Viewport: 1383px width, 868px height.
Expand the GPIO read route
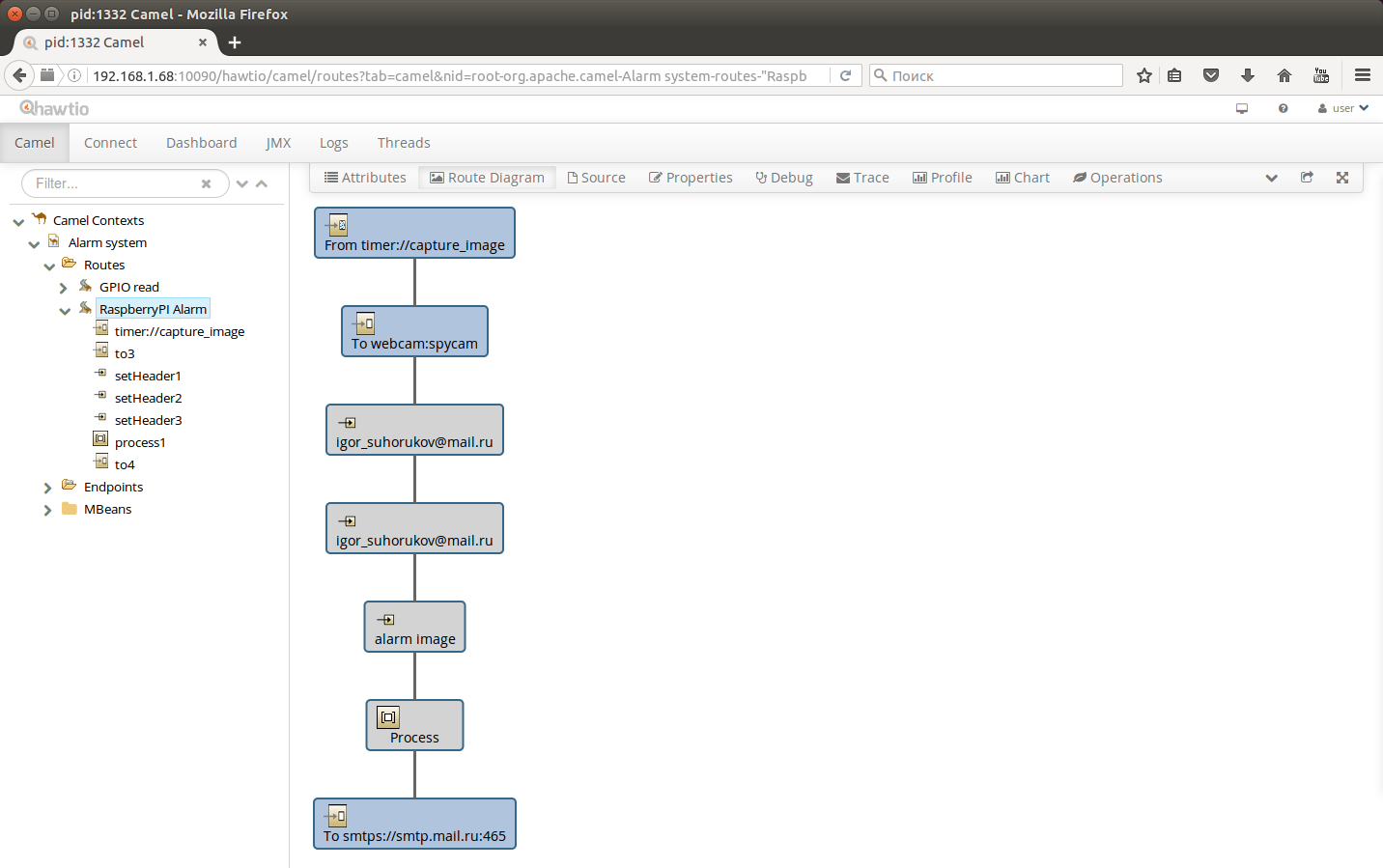[64, 288]
